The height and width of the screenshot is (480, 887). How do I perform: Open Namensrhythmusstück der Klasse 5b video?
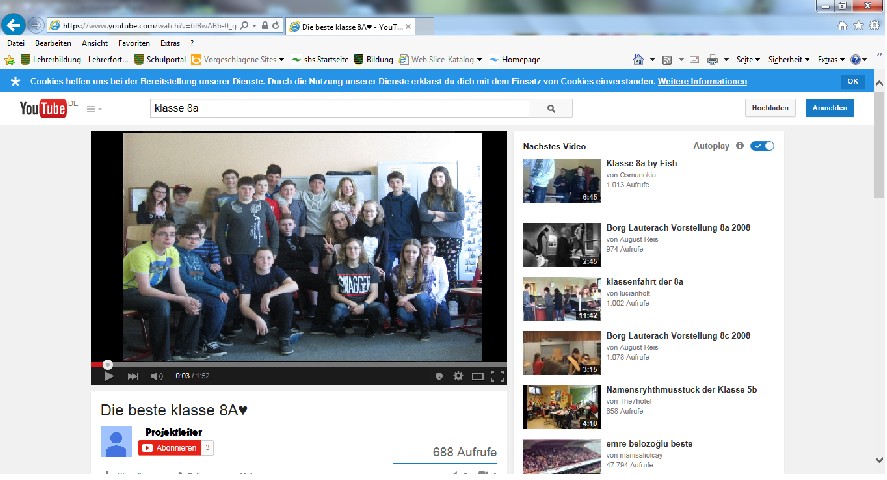pos(682,390)
